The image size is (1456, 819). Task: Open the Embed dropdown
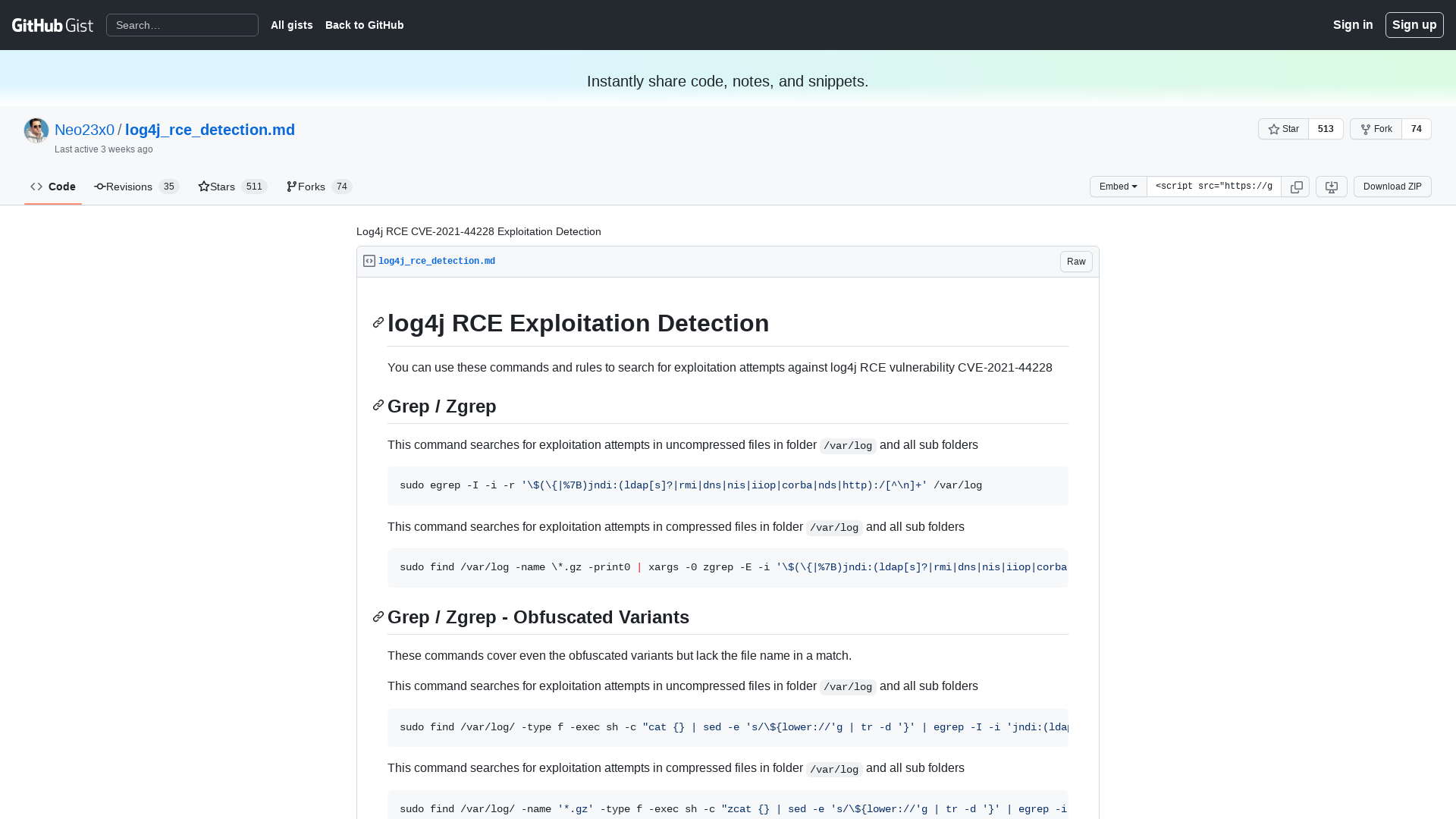1118,187
